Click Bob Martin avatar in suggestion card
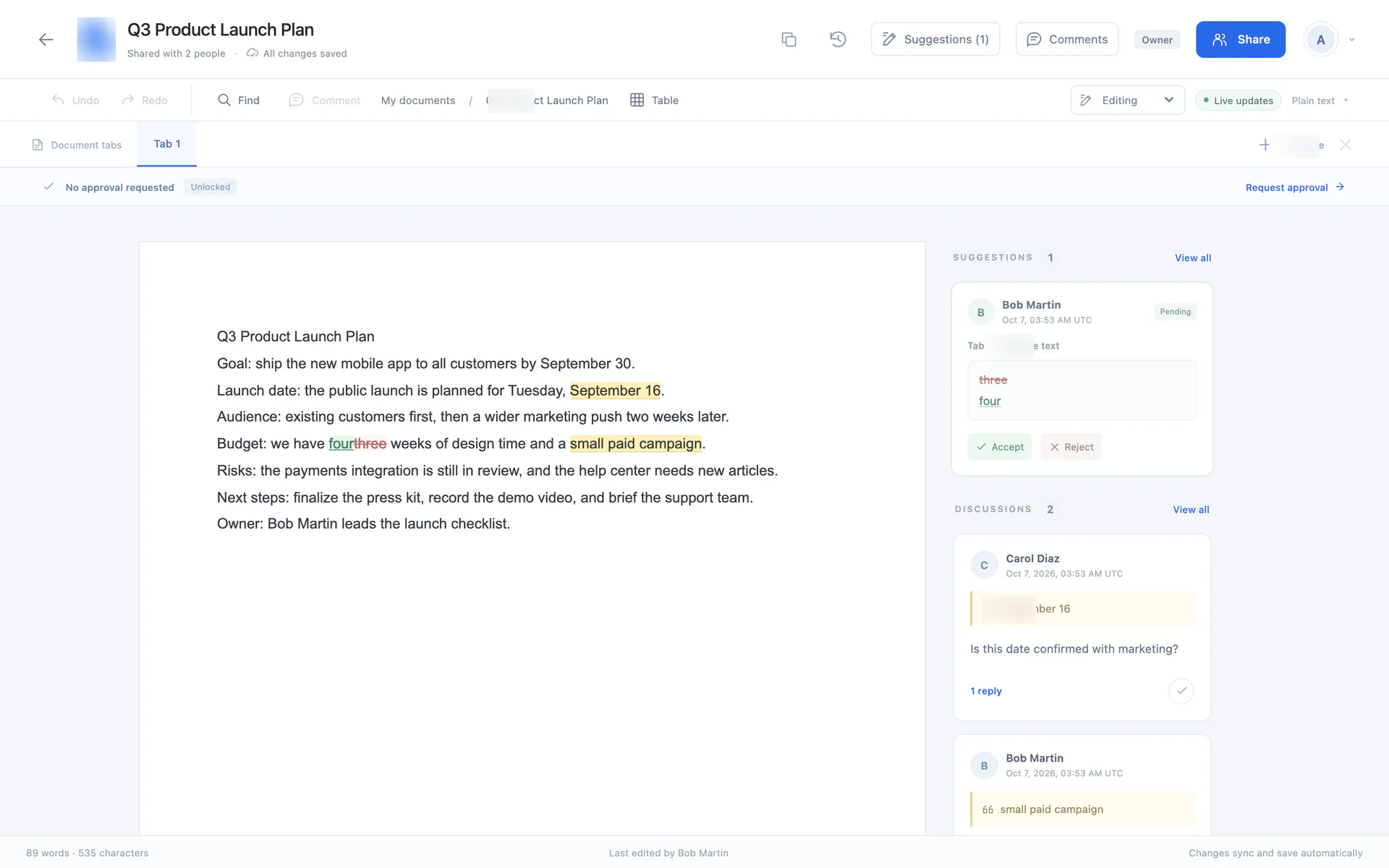Image resolution: width=1389 pixels, height=868 pixels. tap(981, 312)
